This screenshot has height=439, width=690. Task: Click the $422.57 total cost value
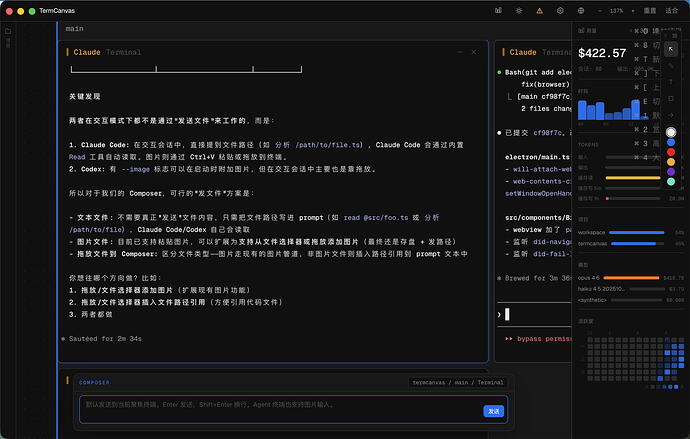(x=602, y=53)
